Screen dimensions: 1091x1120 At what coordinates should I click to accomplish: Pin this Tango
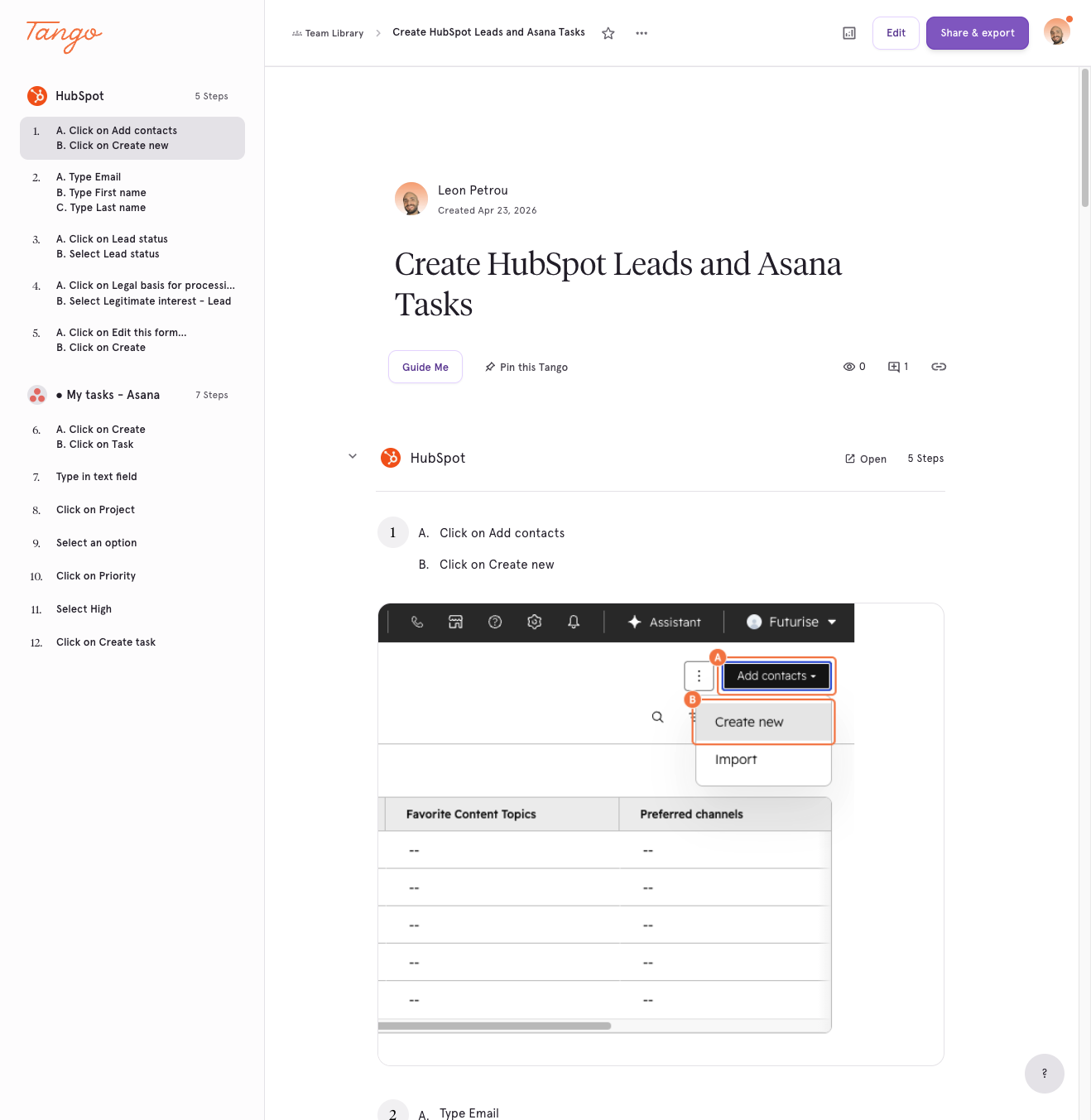point(526,367)
